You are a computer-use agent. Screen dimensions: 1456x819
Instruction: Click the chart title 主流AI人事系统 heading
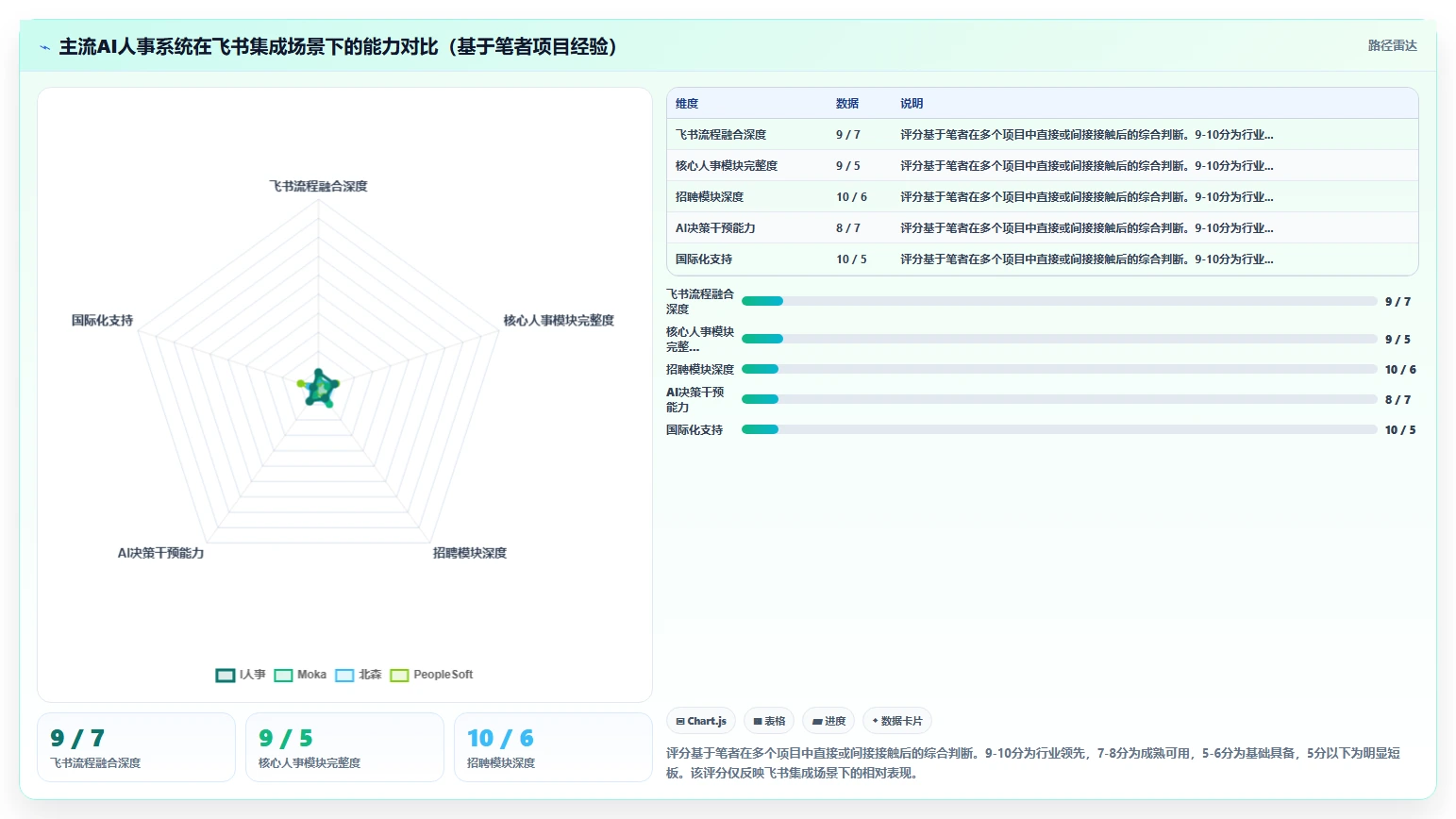pyautogui.click(x=338, y=46)
